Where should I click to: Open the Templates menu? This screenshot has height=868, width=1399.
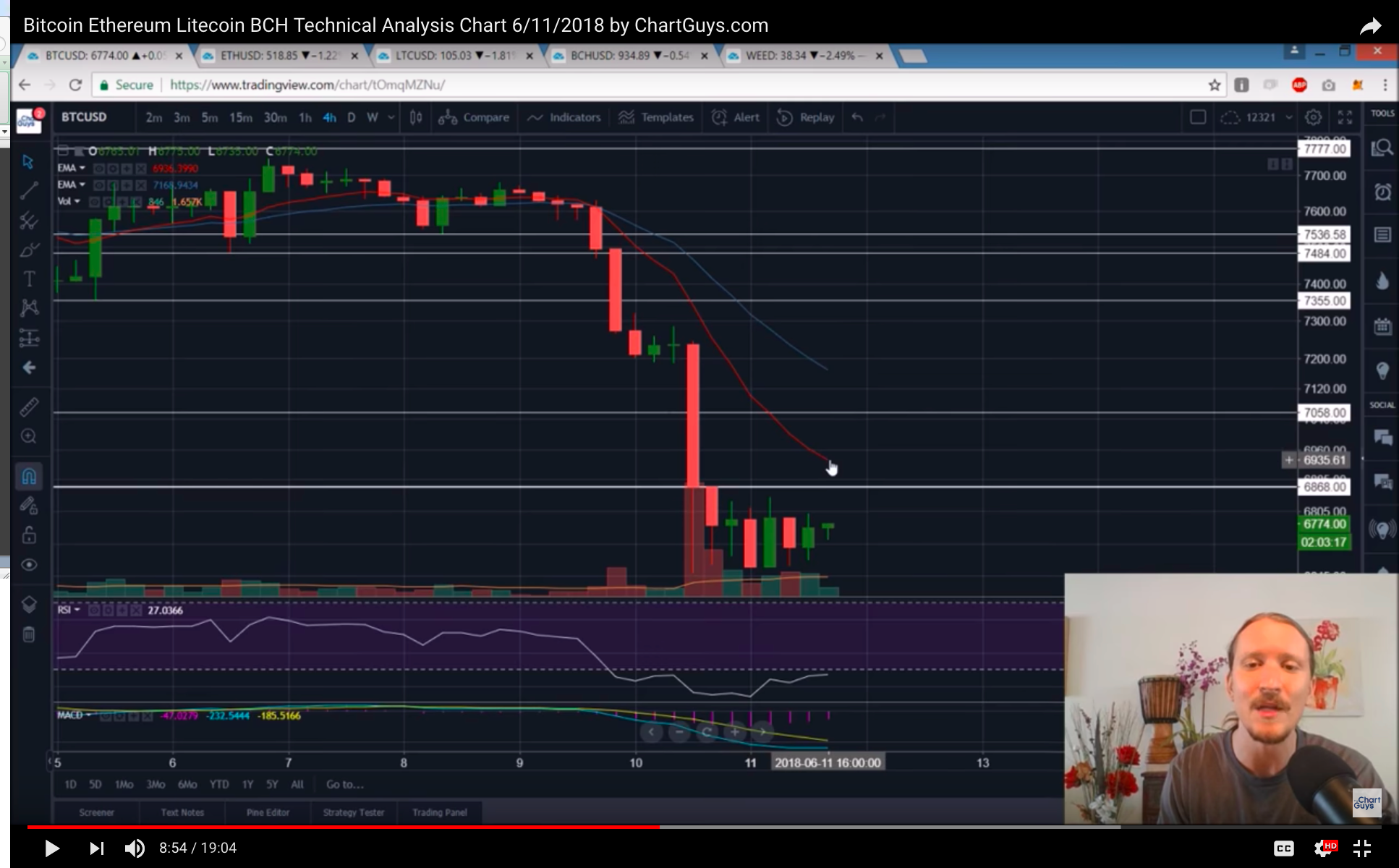click(656, 117)
